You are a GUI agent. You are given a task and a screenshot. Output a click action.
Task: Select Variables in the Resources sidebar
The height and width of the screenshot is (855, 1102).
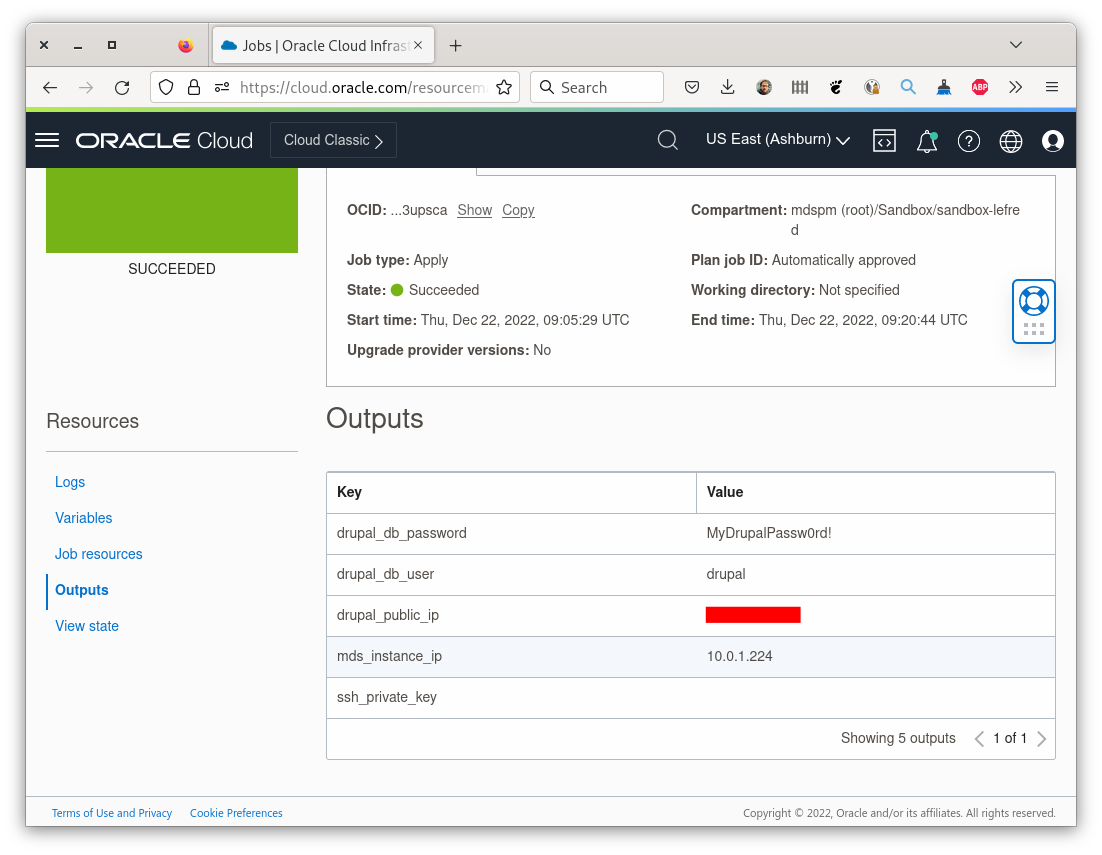click(83, 518)
